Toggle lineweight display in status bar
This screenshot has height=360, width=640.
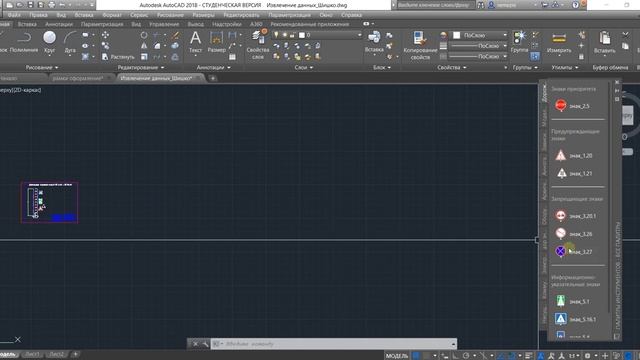[x=529, y=356]
